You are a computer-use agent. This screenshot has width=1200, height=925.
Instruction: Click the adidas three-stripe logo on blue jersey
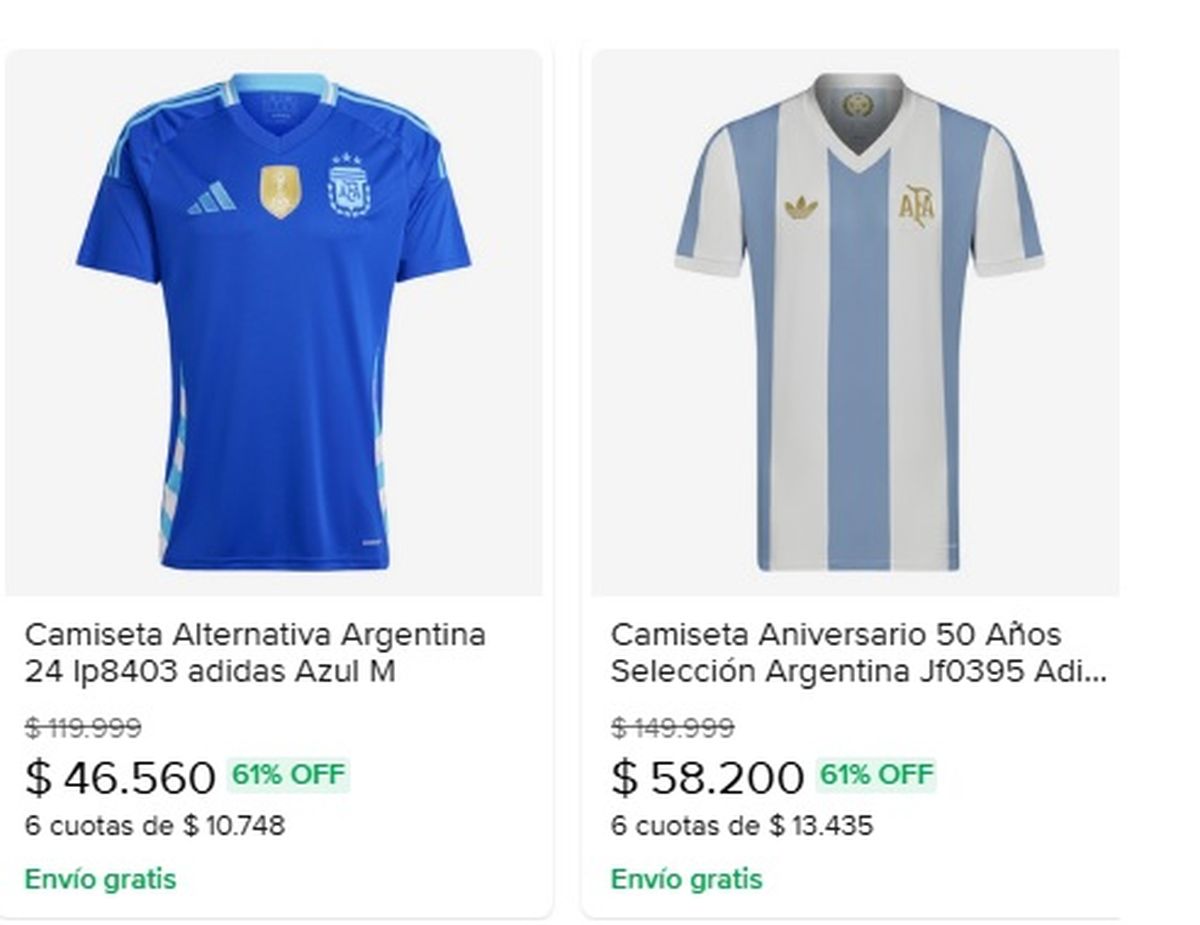tap(212, 199)
